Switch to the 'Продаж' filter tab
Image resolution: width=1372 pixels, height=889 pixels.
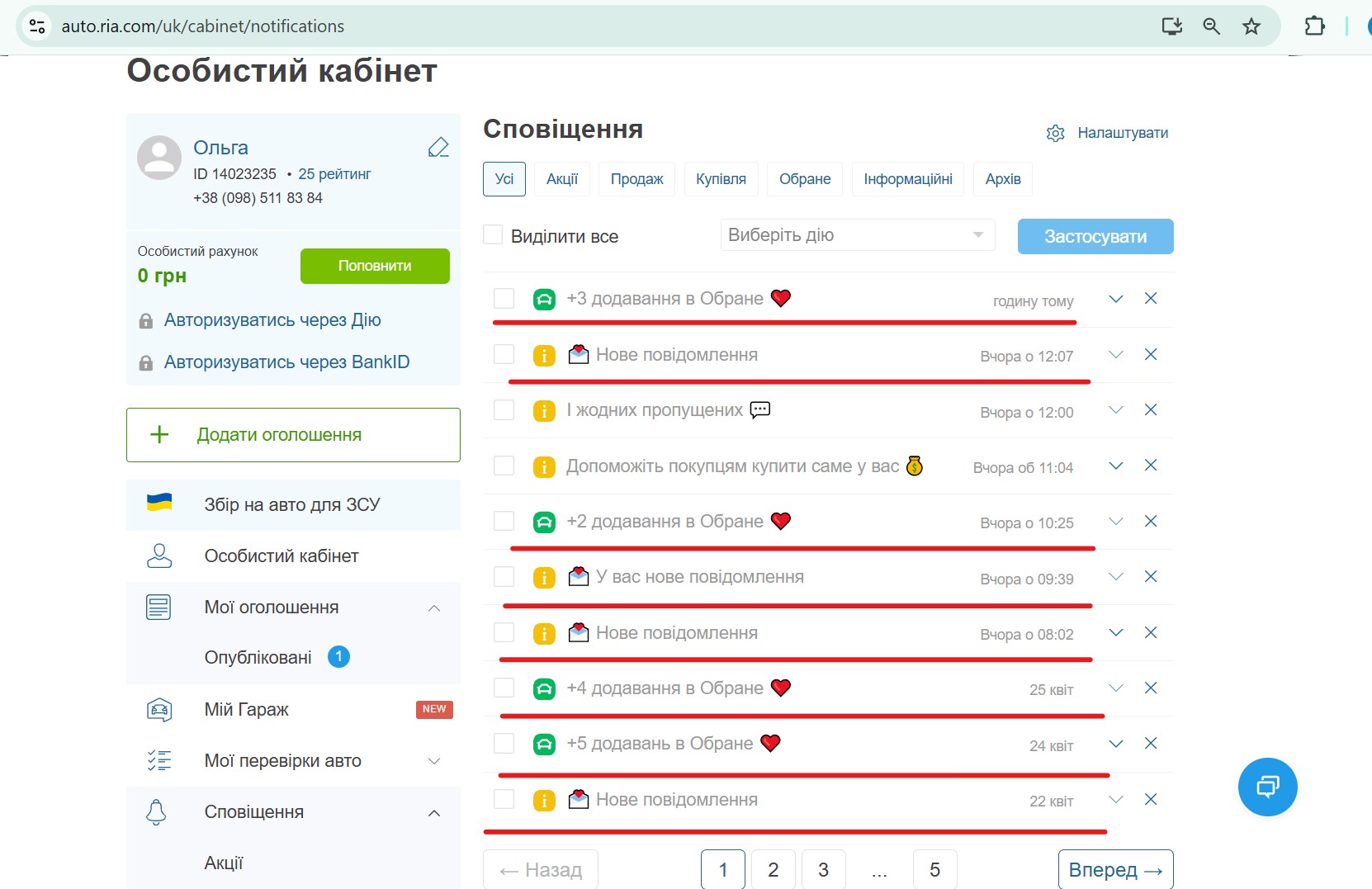coord(636,179)
